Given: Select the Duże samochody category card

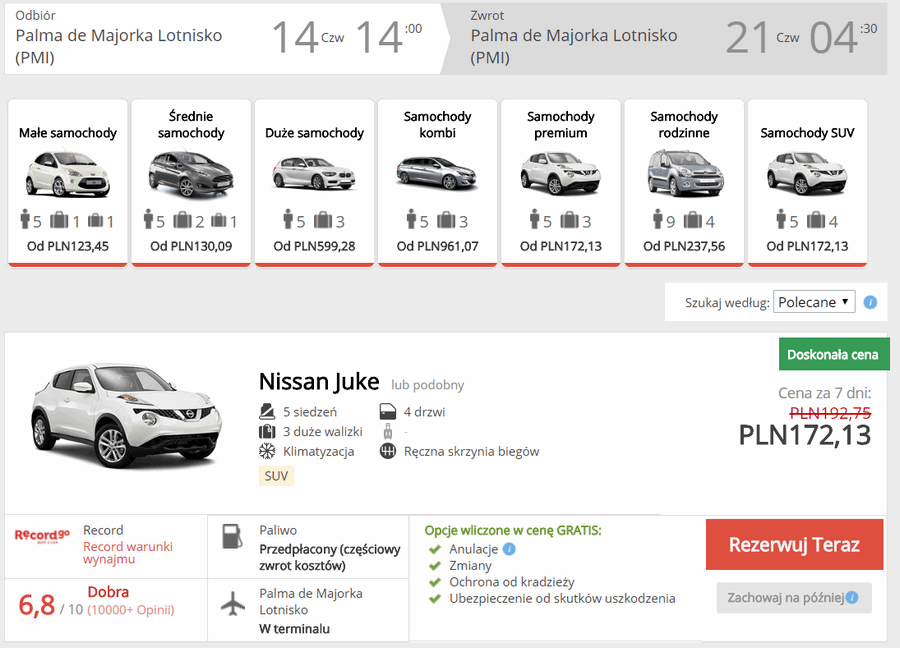Looking at the screenshot, I should coord(315,183).
